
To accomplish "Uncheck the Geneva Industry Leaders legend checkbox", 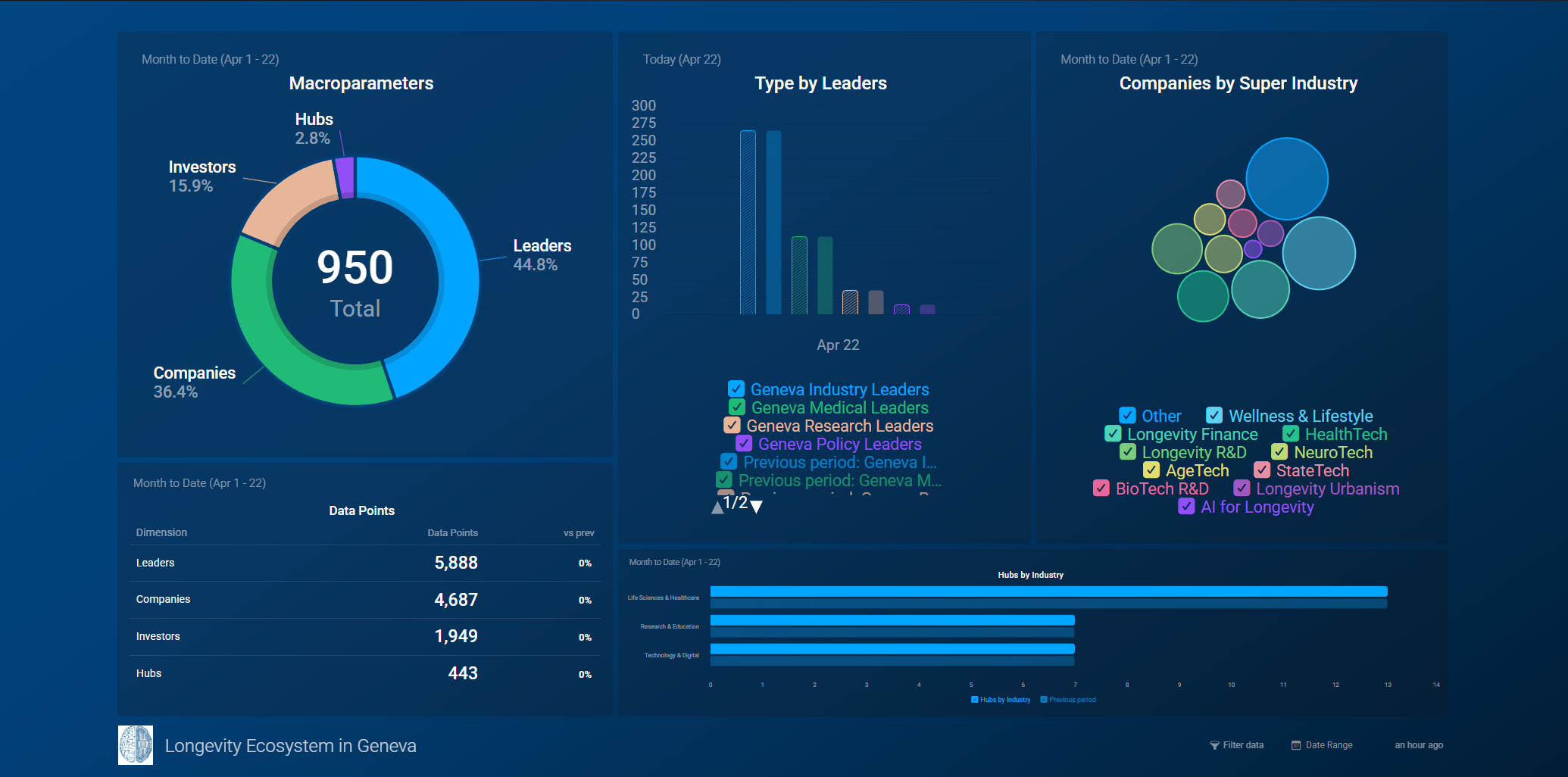I will tap(736, 389).
